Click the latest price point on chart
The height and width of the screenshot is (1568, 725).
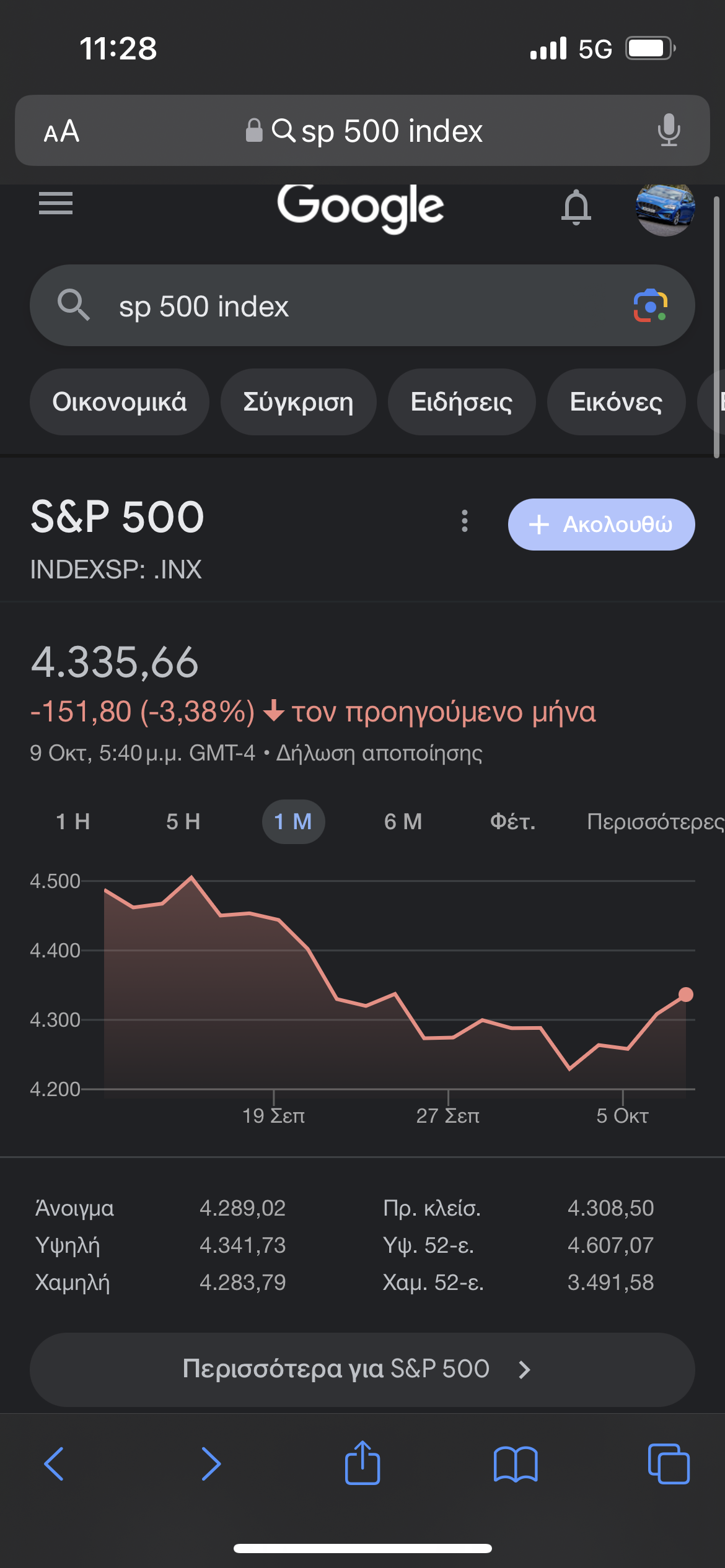(x=686, y=995)
